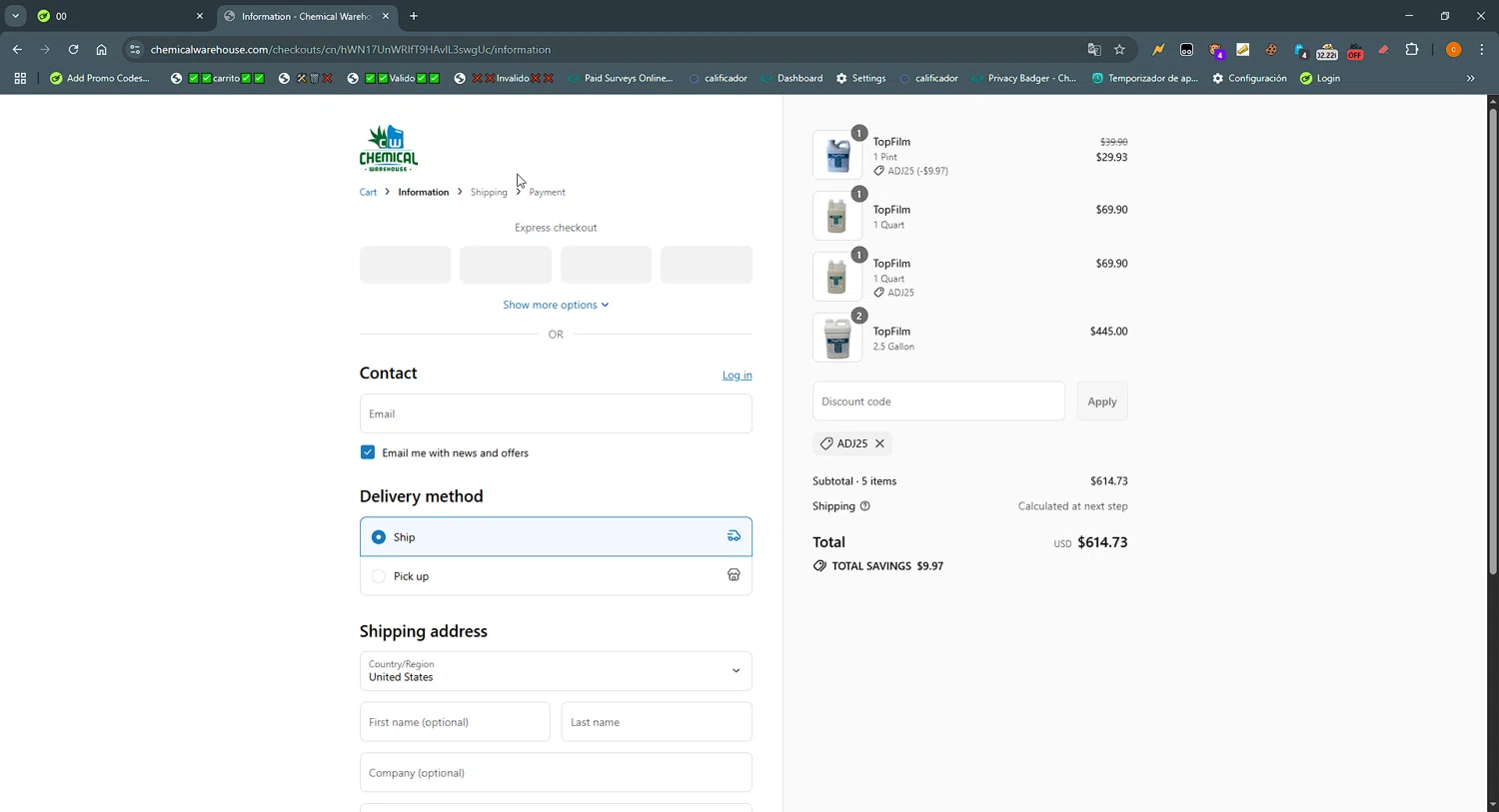Select the Ship delivery method
The height and width of the screenshot is (812, 1499).
[556, 536]
